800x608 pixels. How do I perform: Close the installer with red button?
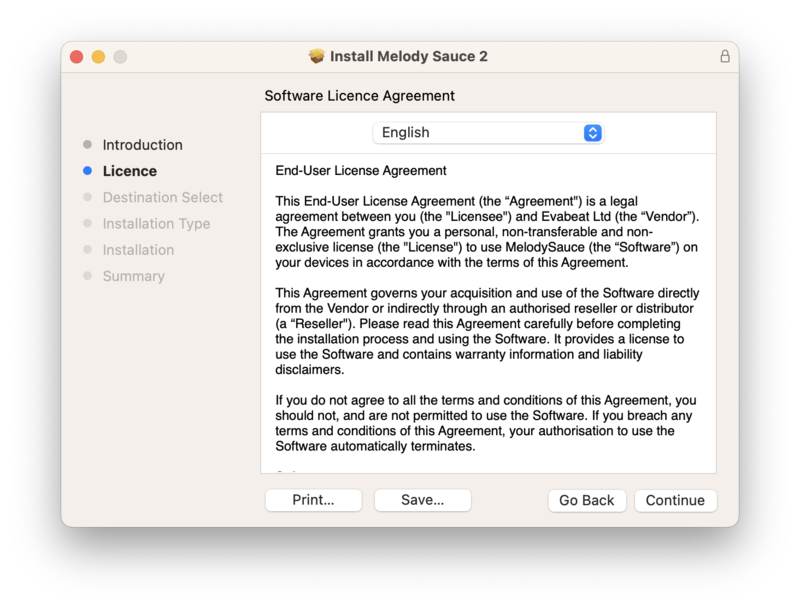pos(77,57)
